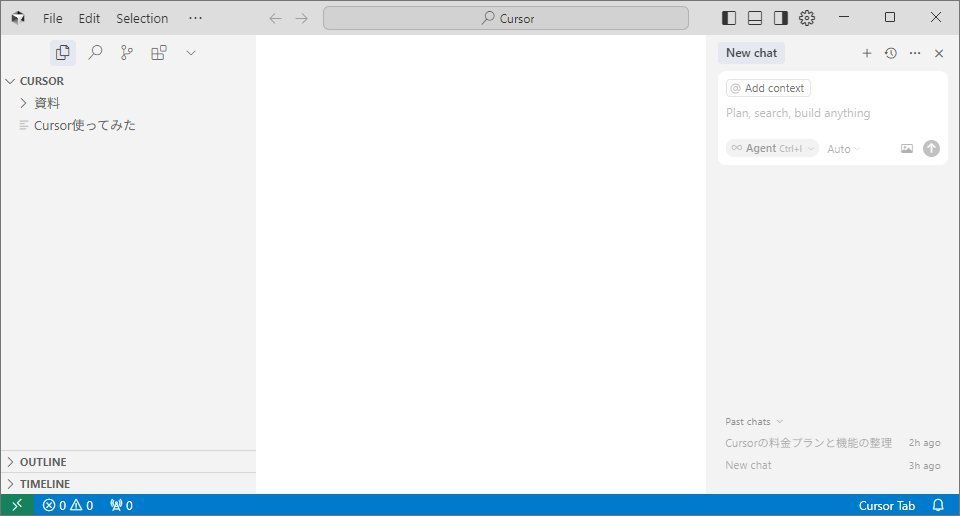
Task: Open Cursor settings gear
Action: click(807, 18)
